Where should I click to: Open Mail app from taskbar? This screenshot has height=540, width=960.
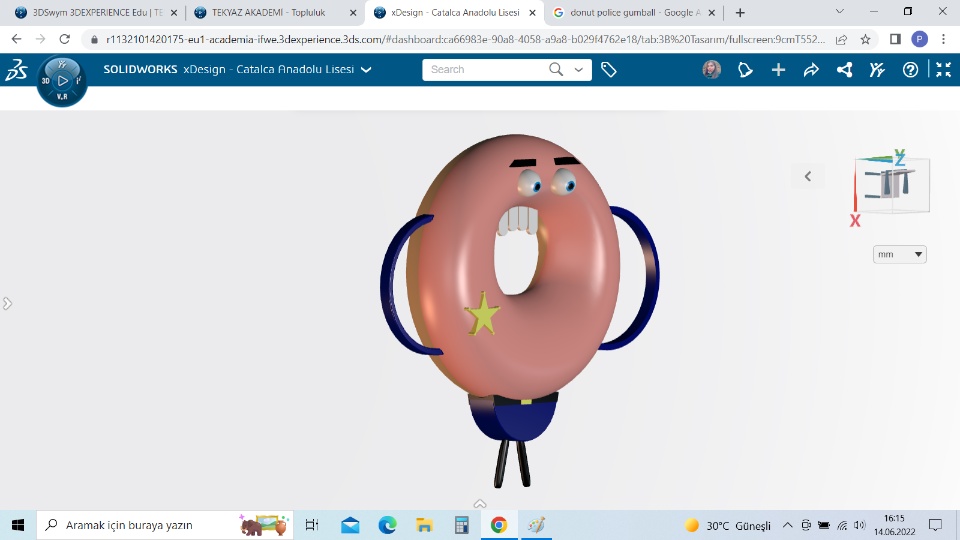pyautogui.click(x=350, y=525)
